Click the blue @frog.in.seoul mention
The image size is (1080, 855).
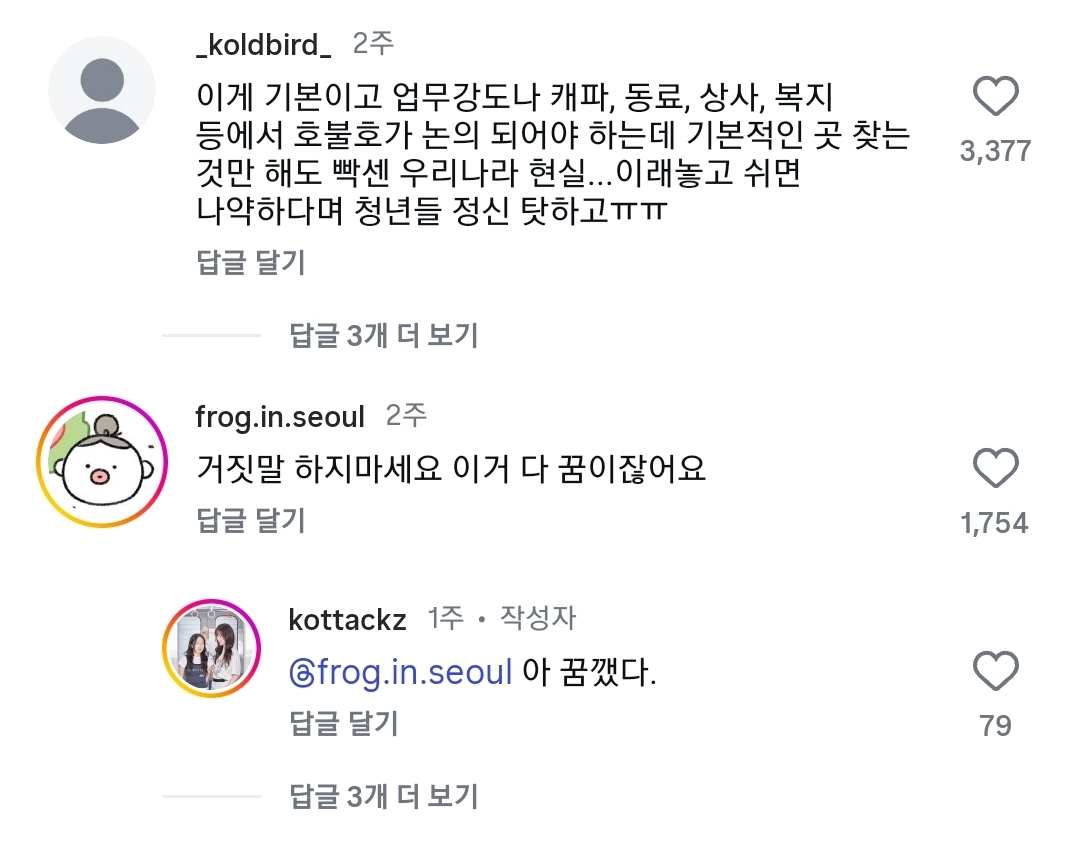pyautogui.click(x=400, y=672)
